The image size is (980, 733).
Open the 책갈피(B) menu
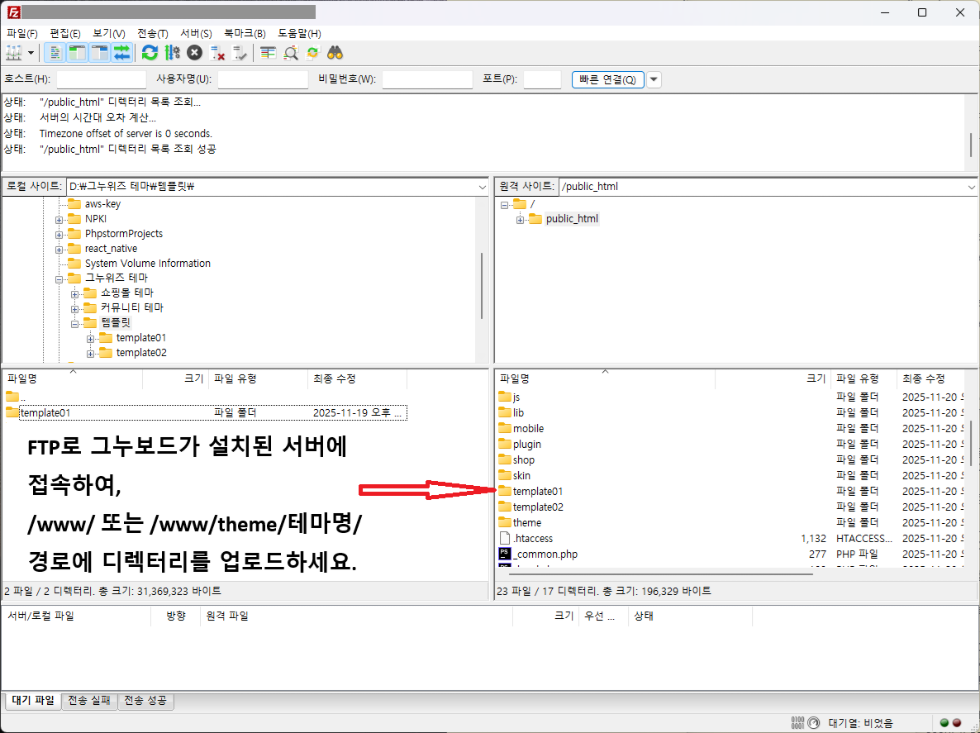(244, 33)
